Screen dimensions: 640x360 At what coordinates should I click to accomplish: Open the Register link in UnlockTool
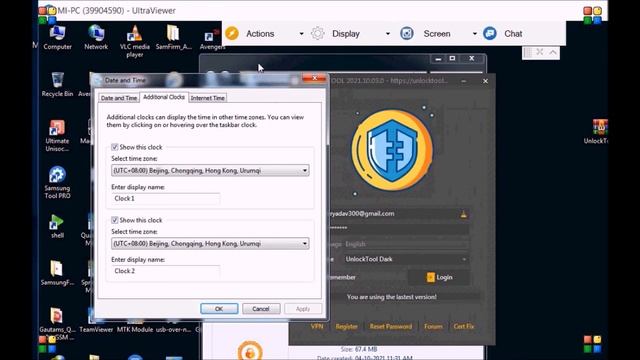coord(346,327)
